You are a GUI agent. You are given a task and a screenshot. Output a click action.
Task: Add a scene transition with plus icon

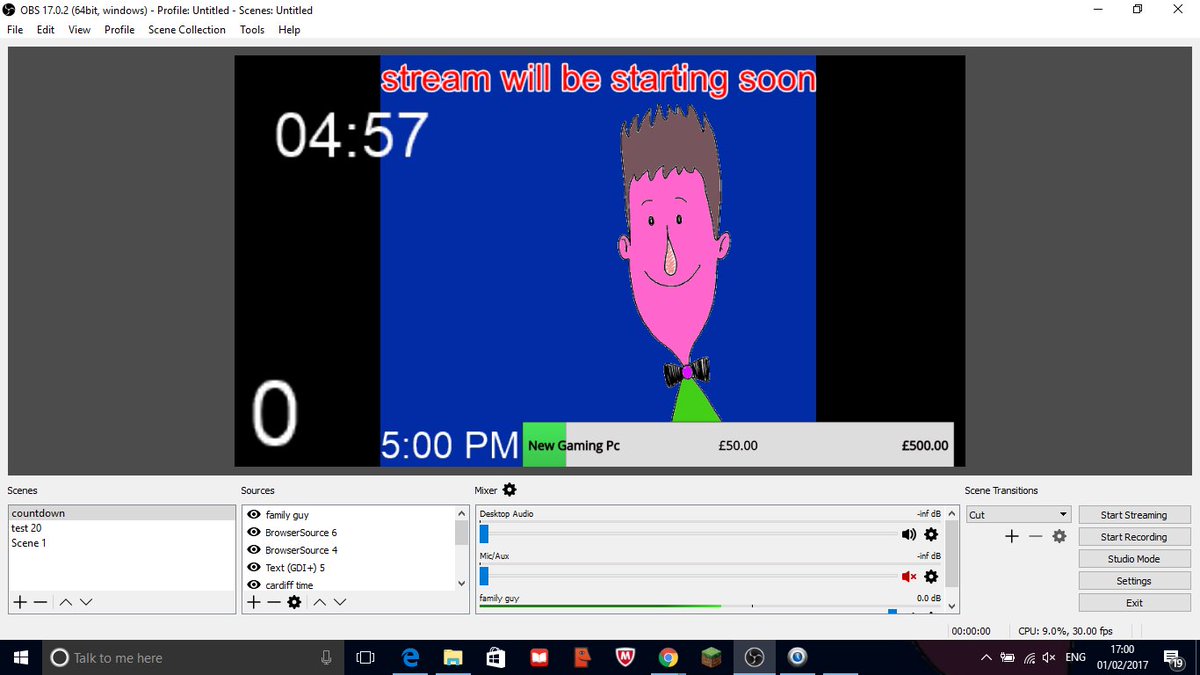1012,536
